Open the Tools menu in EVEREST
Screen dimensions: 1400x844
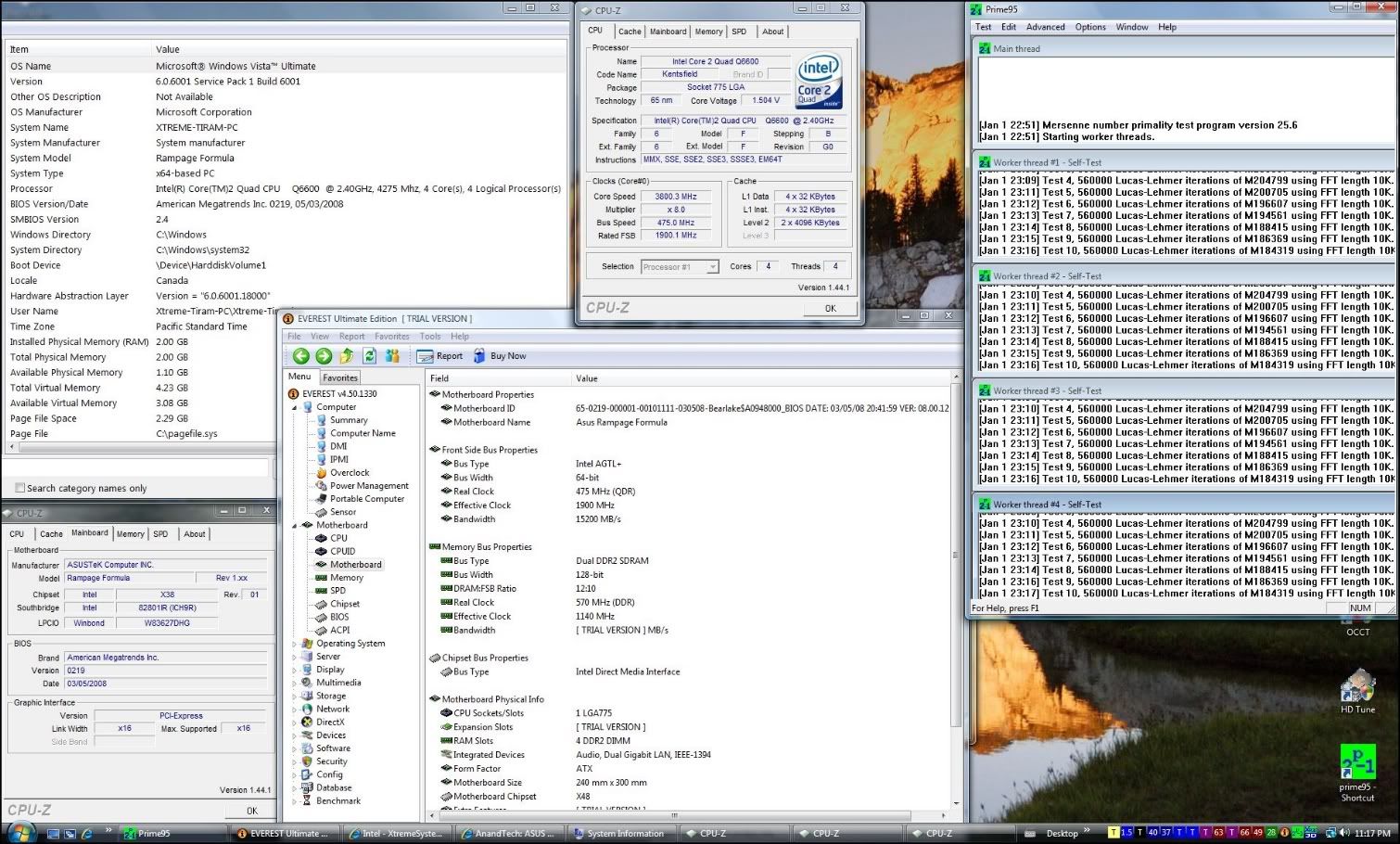tap(430, 337)
